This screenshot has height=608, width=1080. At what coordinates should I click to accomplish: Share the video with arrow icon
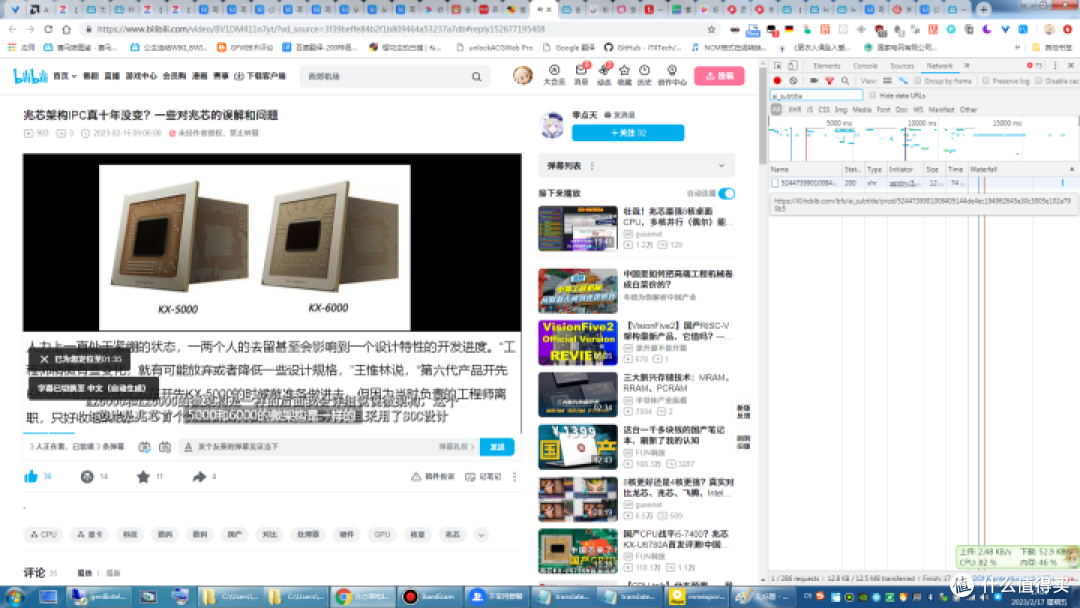coord(199,476)
